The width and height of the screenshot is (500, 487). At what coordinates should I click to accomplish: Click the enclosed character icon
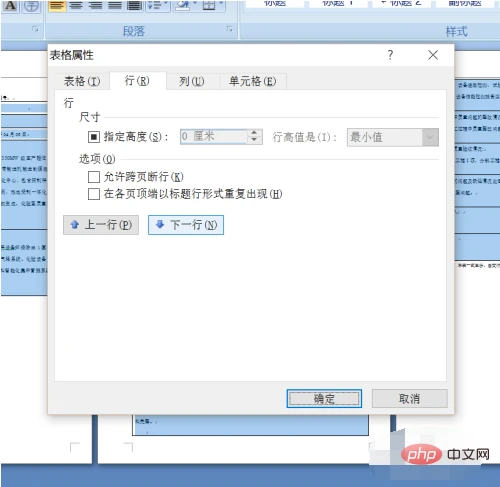(31, 6)
